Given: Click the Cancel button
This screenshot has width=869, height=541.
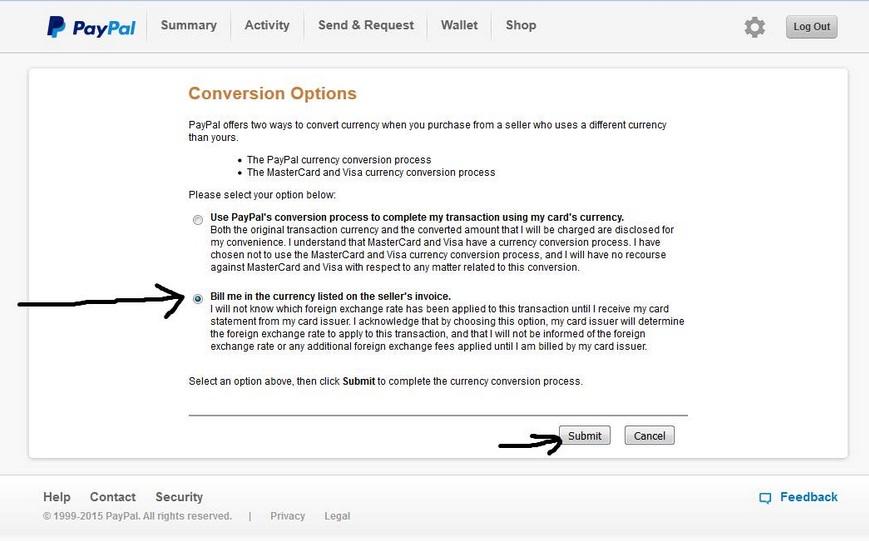Looking at the screenshot, I should pos(650,436).
